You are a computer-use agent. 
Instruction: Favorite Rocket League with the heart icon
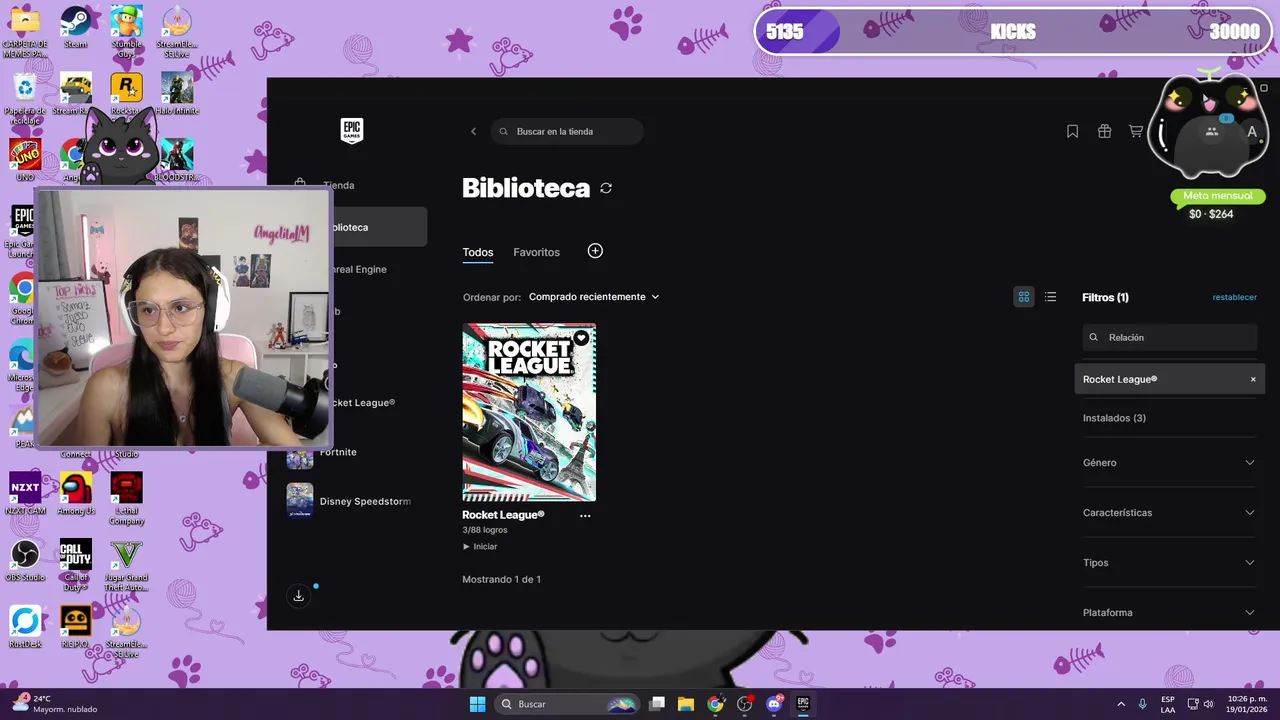click(x=581, y=338)
